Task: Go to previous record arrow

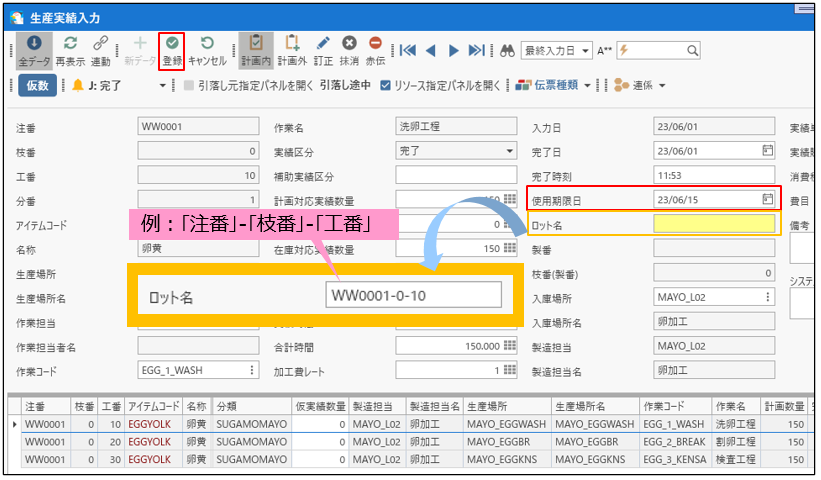Action: (431, 50)
